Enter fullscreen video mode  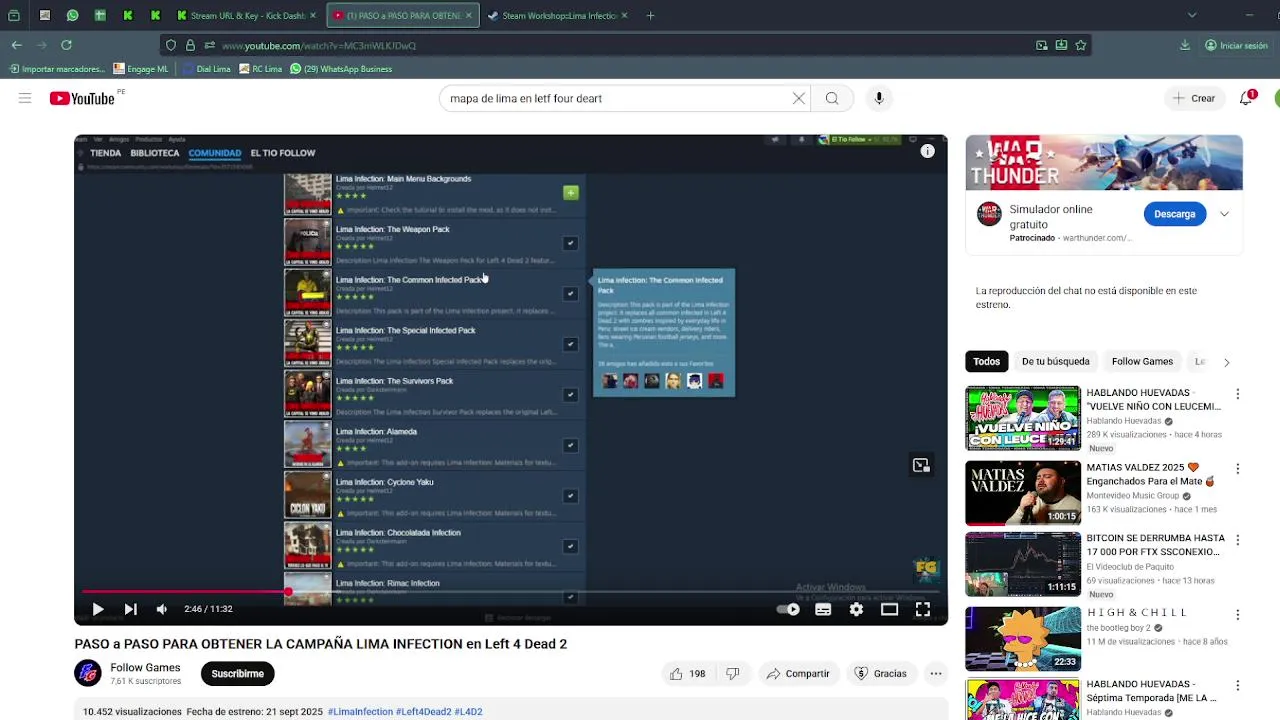pos(923,609)
